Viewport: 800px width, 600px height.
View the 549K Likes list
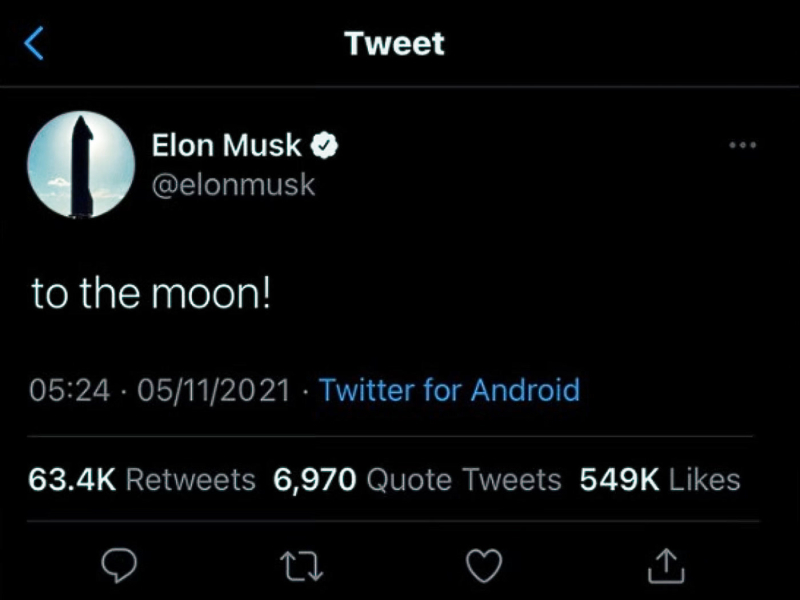(660, 479)
